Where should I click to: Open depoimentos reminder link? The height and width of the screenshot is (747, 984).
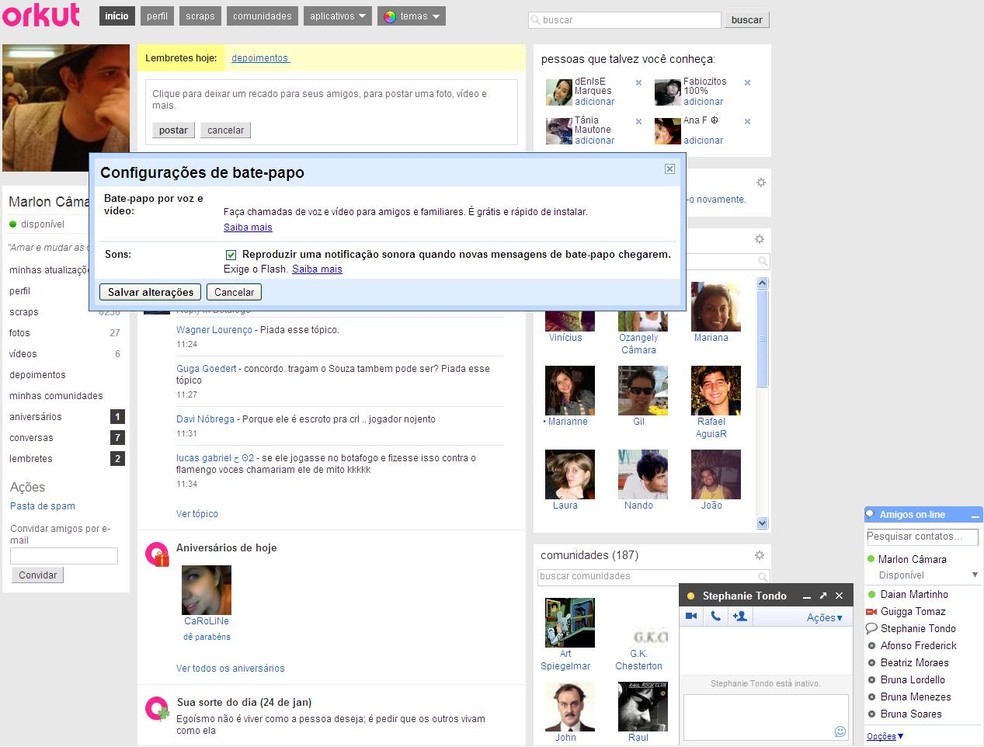pyautogui.click(x=260, y=58)
